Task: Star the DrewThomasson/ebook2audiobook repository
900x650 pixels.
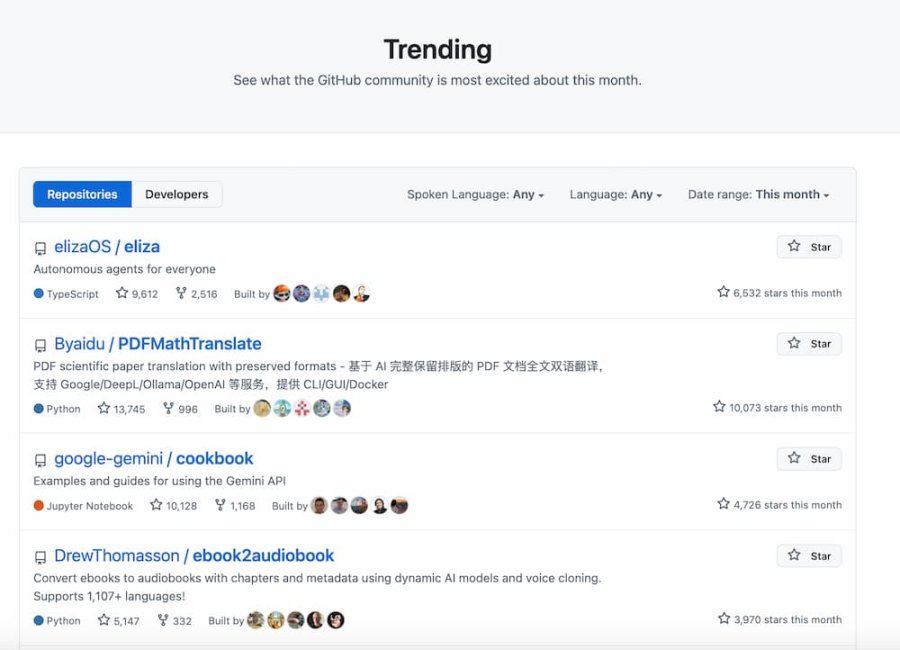Action: [x=809, y=556]
